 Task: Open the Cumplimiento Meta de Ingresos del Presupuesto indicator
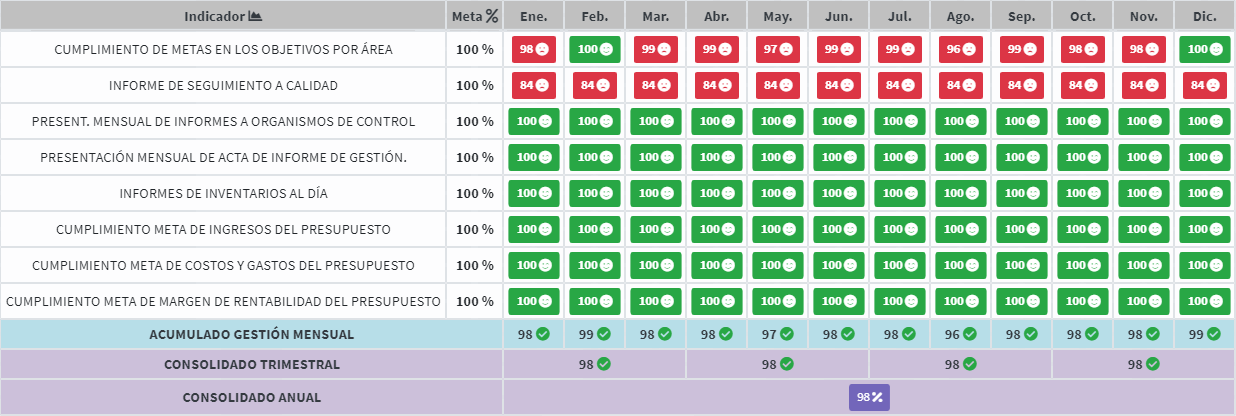point(223,230)
